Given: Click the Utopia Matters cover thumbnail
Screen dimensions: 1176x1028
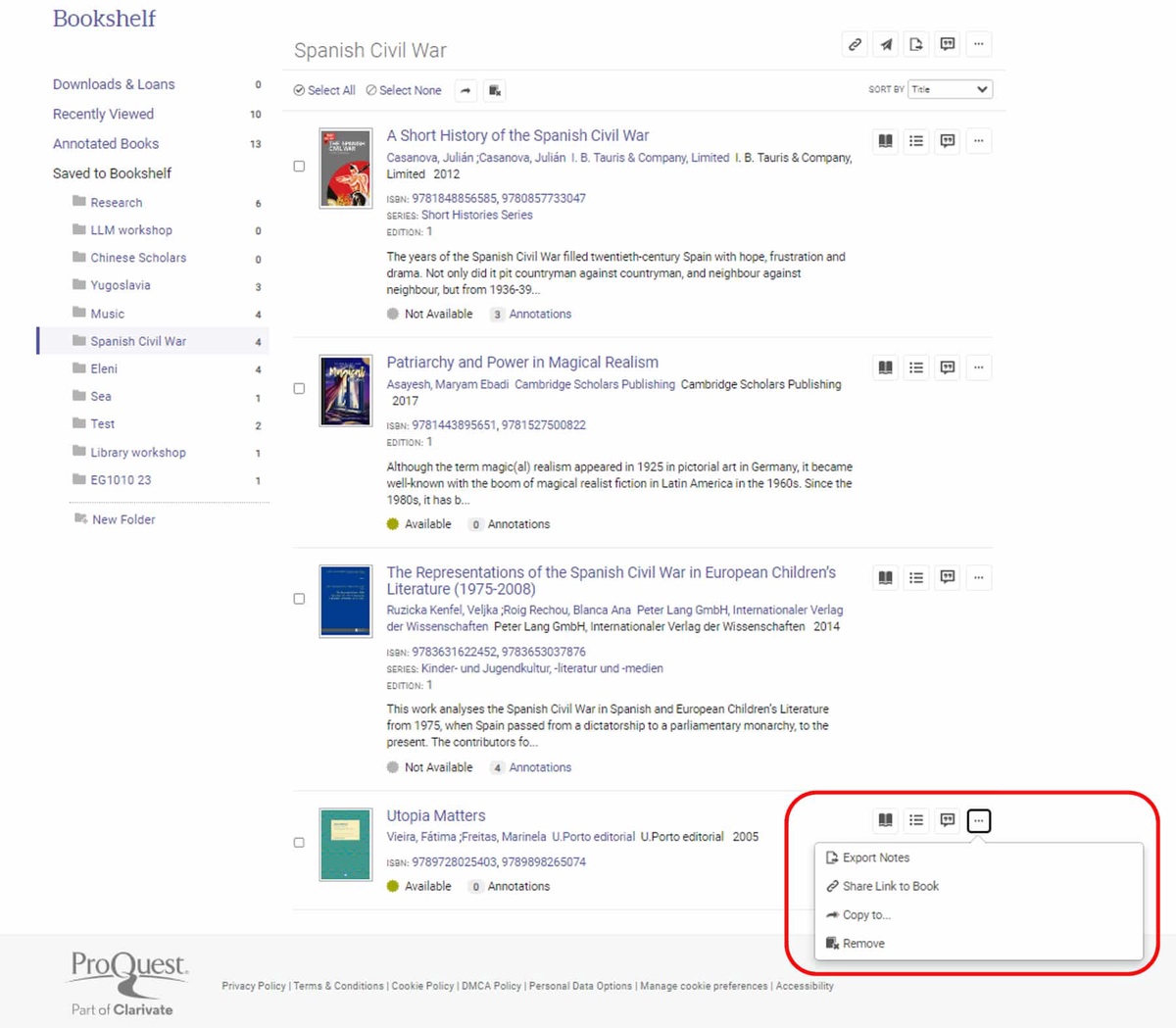Looking at the screenshot, I should (x=345, y=843).
